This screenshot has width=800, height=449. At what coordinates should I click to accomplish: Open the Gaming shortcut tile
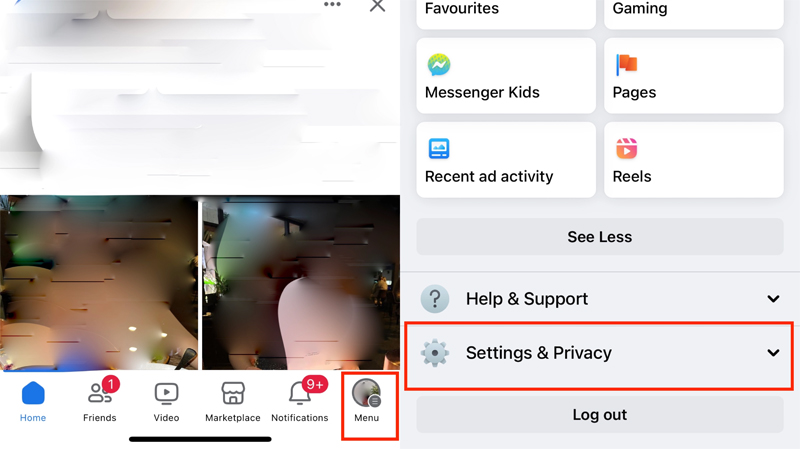point(694,12)
